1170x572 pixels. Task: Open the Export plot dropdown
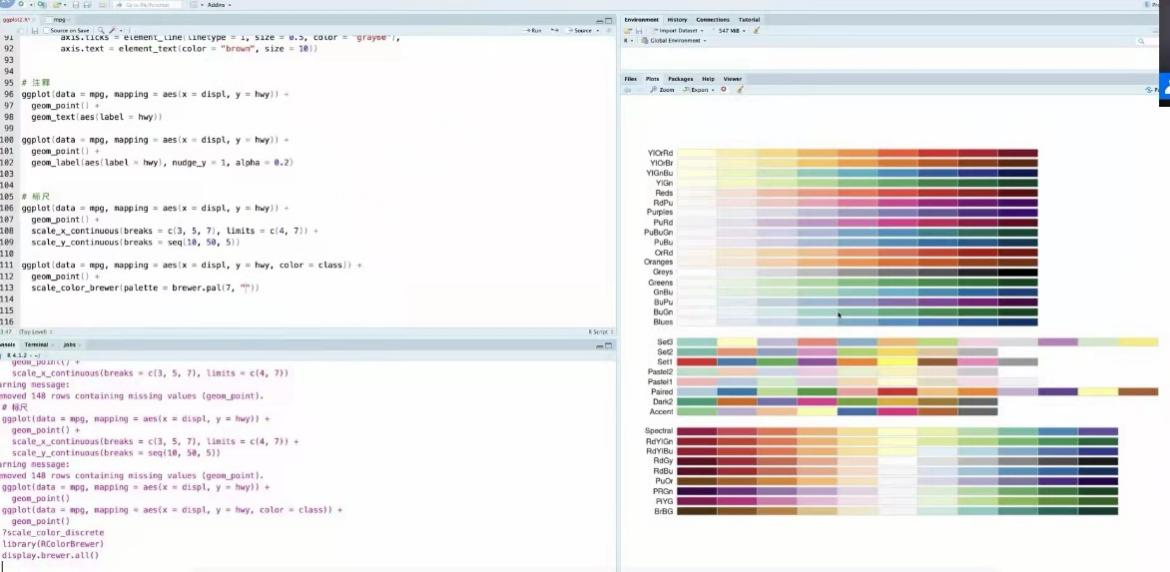[x=699, y=89]
